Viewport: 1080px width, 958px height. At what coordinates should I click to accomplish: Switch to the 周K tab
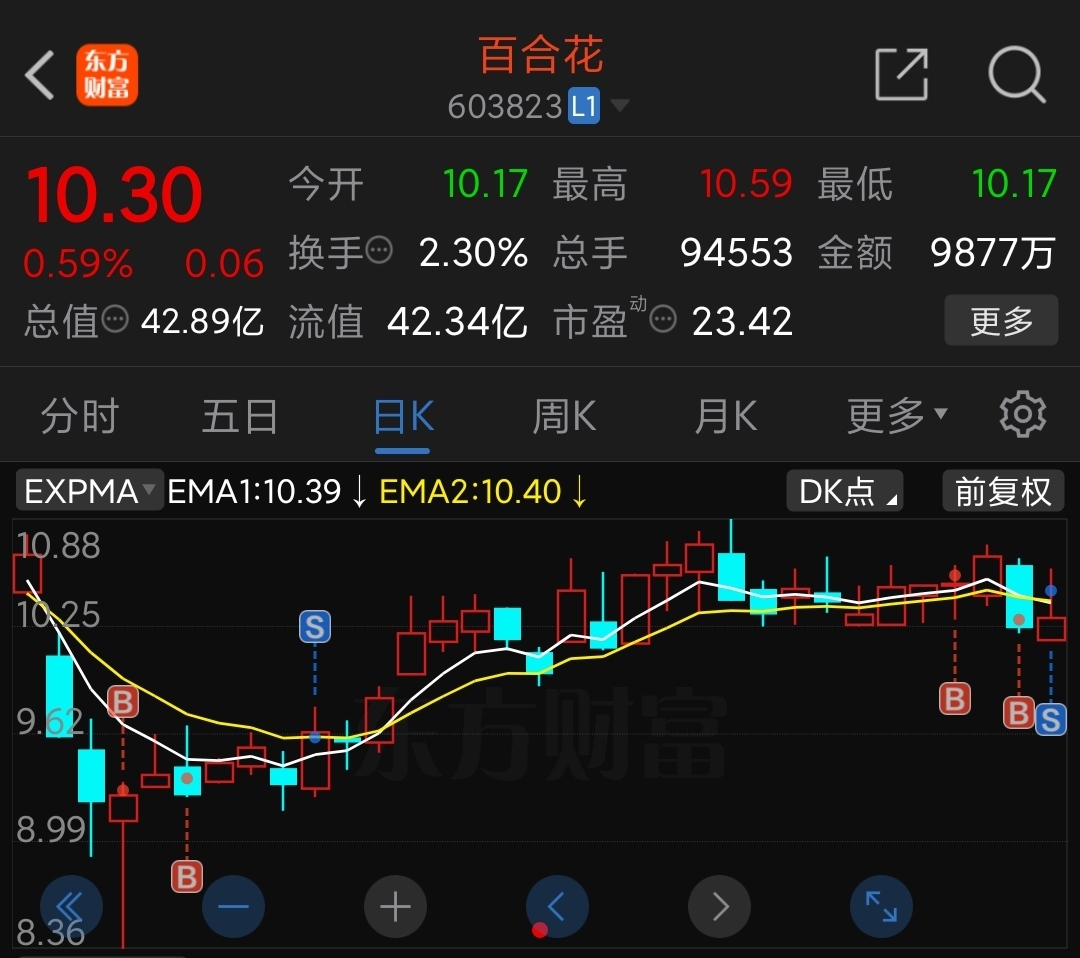564,416
